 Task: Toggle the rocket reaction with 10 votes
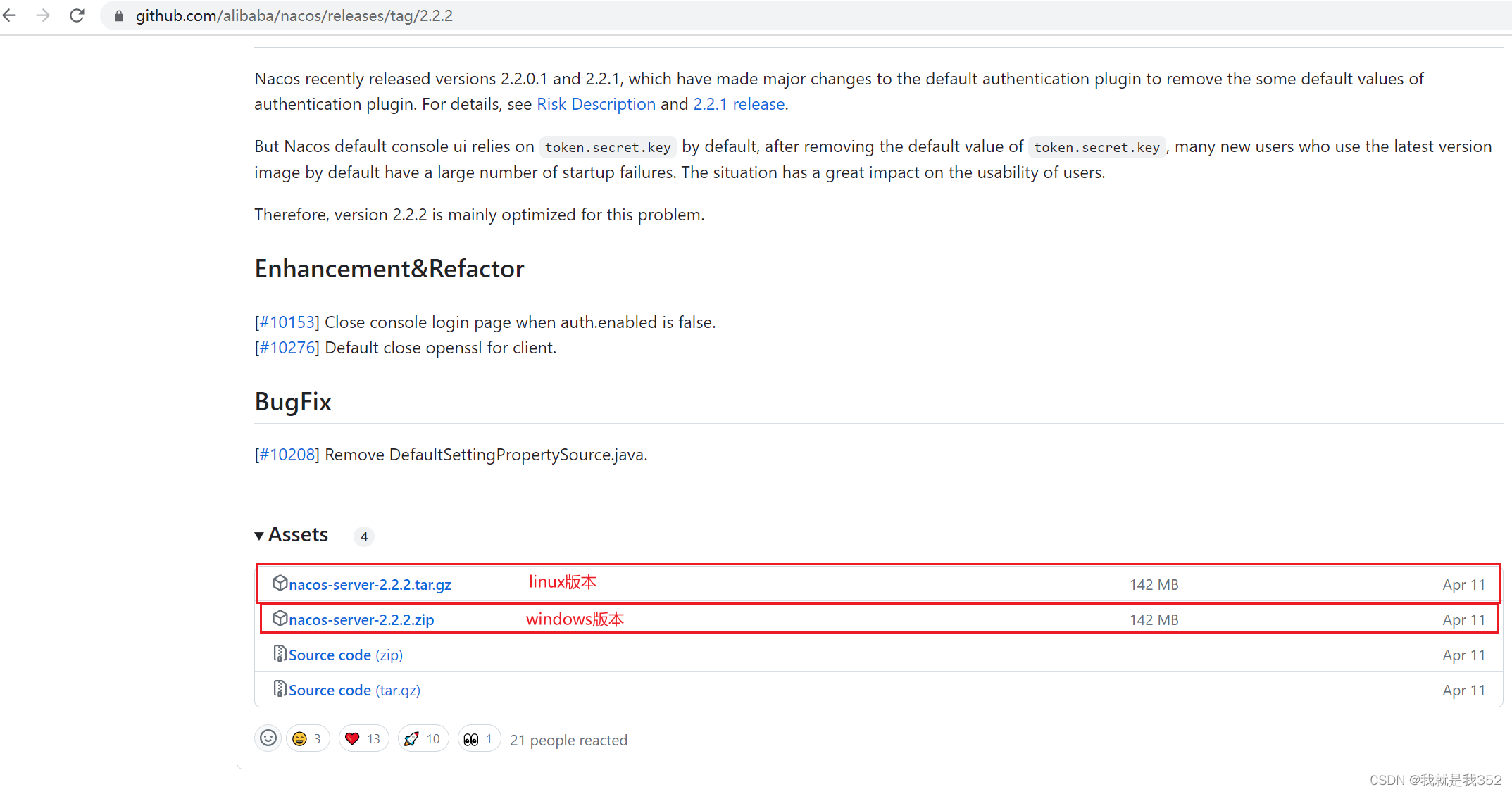tap(423, 738)
